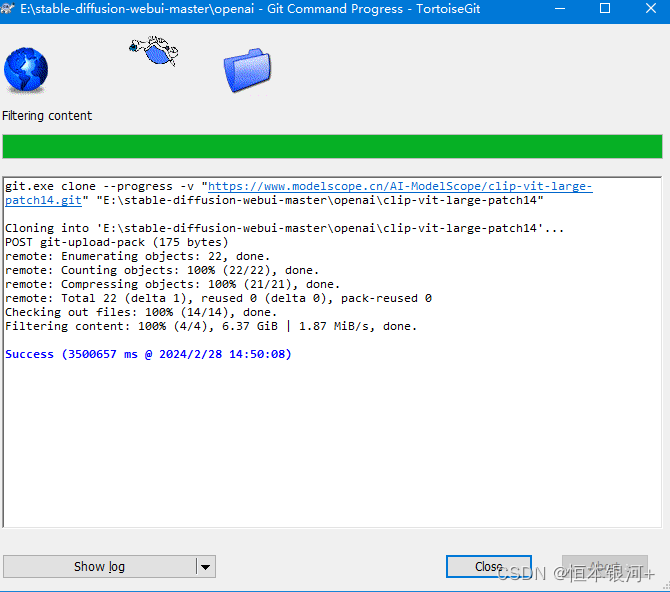Click the flying turtle animation icon

[x=154, y=50]
